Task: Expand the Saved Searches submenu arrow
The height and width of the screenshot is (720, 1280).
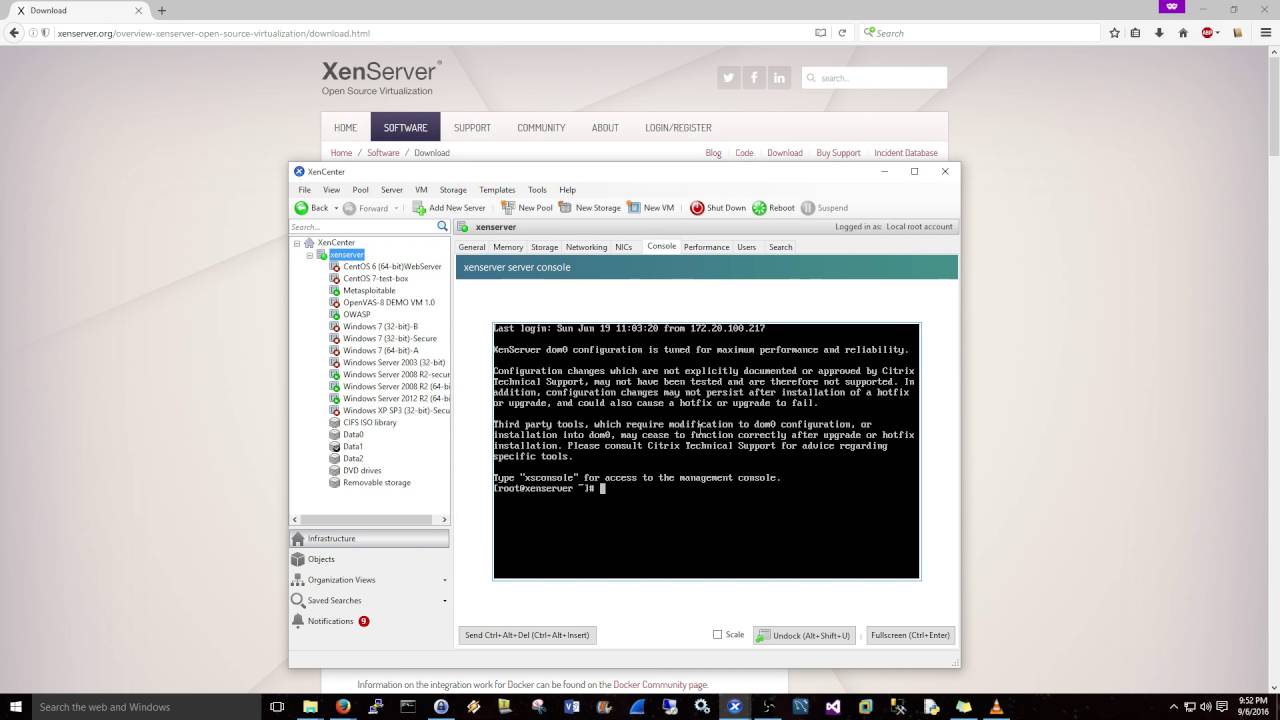Action: (445, 601)
